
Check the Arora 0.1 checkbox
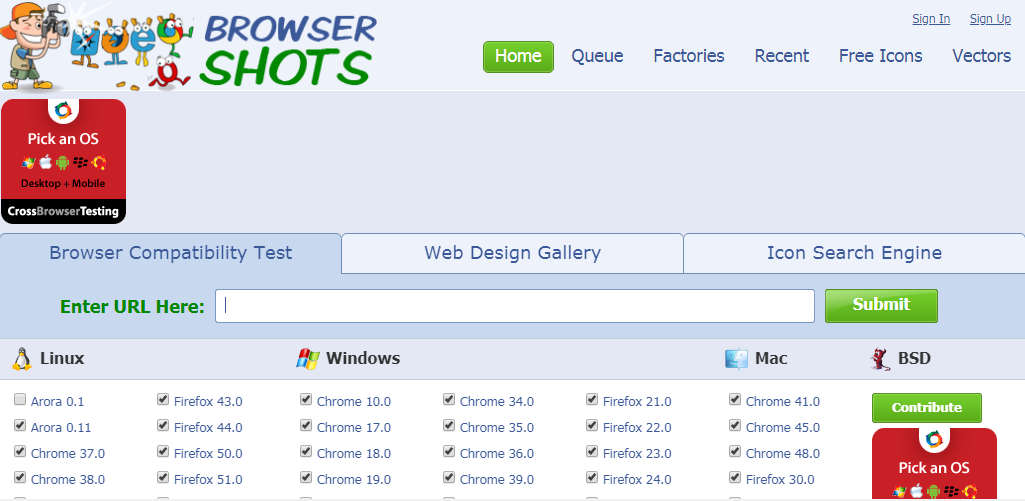[20, 399]
